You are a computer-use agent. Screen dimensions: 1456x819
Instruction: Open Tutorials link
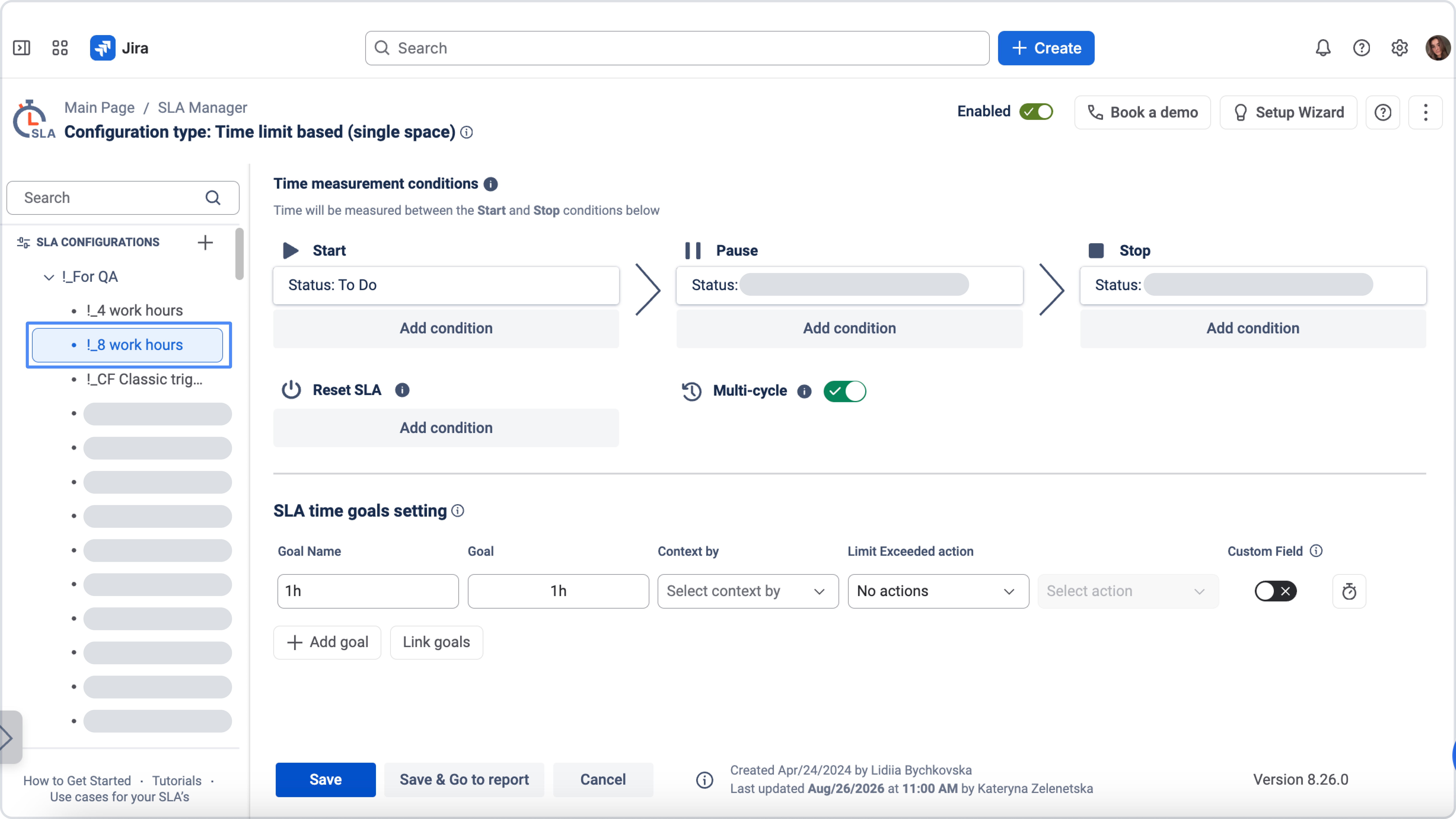177,781
